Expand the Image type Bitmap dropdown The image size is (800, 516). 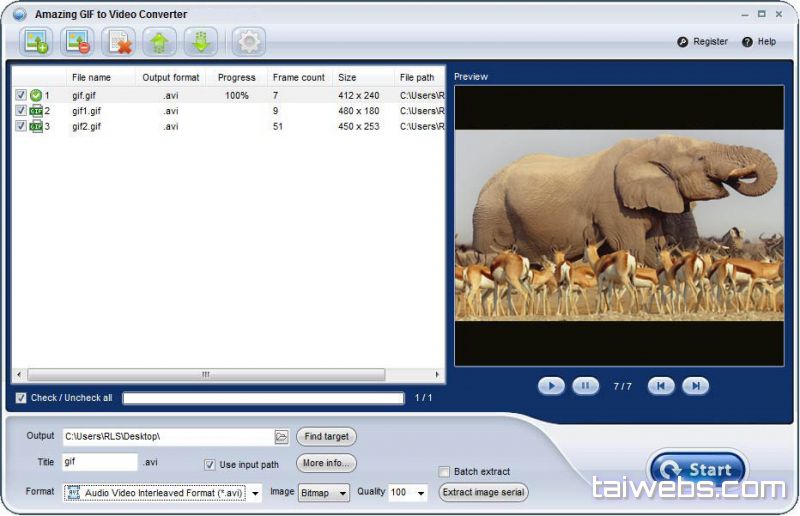click(343, 493)
